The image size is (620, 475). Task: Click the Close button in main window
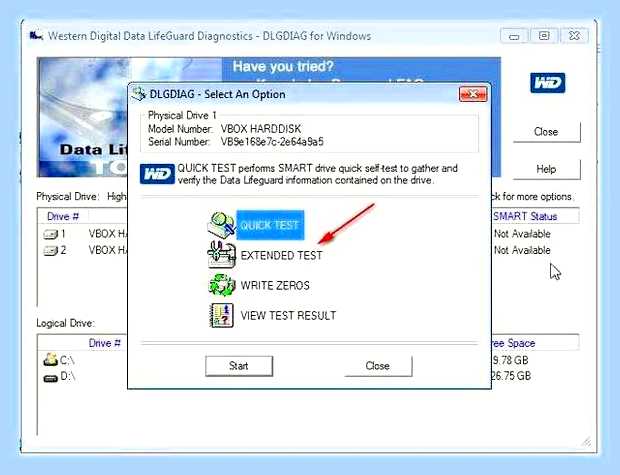point(546,132)
